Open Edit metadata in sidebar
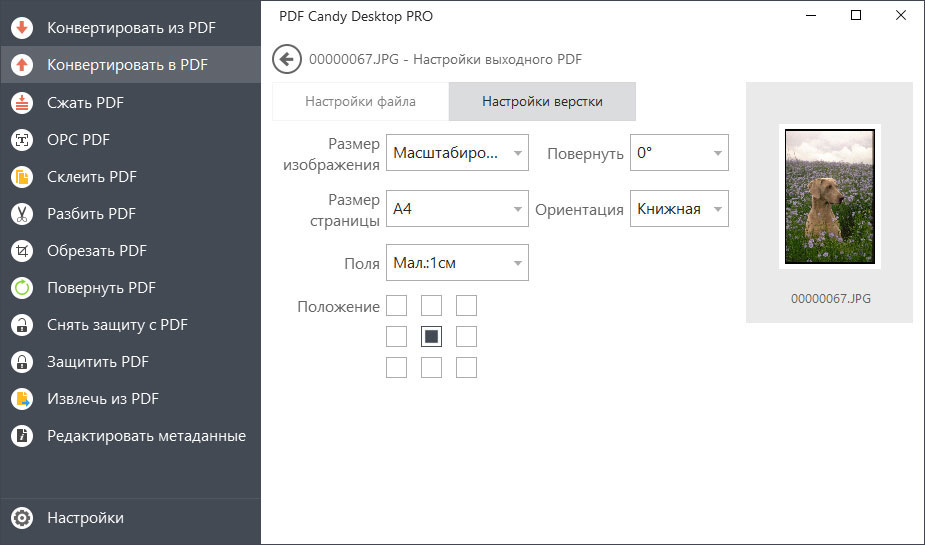Viewport: 925px width, 545px height. click(x=146, y=436)
